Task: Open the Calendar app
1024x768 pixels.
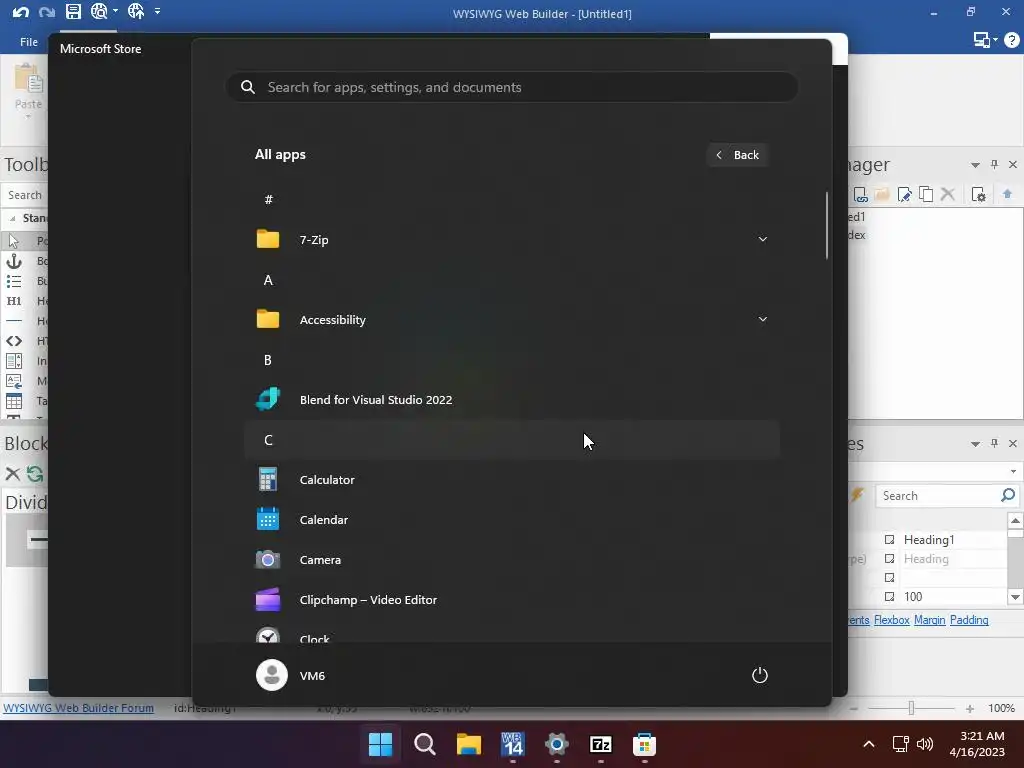Action: pos(511,520)
